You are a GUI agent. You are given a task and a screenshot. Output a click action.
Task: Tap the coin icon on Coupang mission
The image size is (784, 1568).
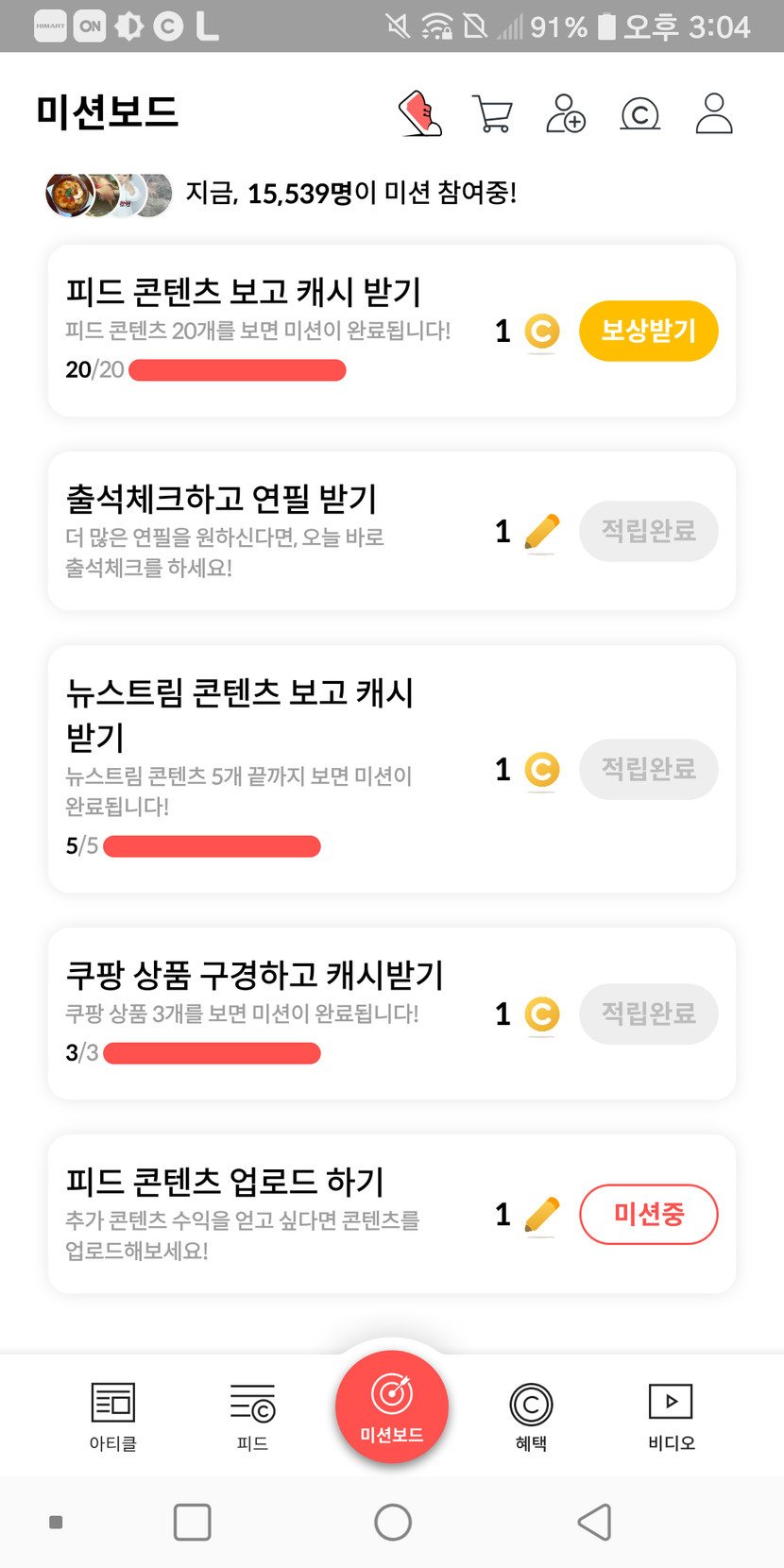541,1014
